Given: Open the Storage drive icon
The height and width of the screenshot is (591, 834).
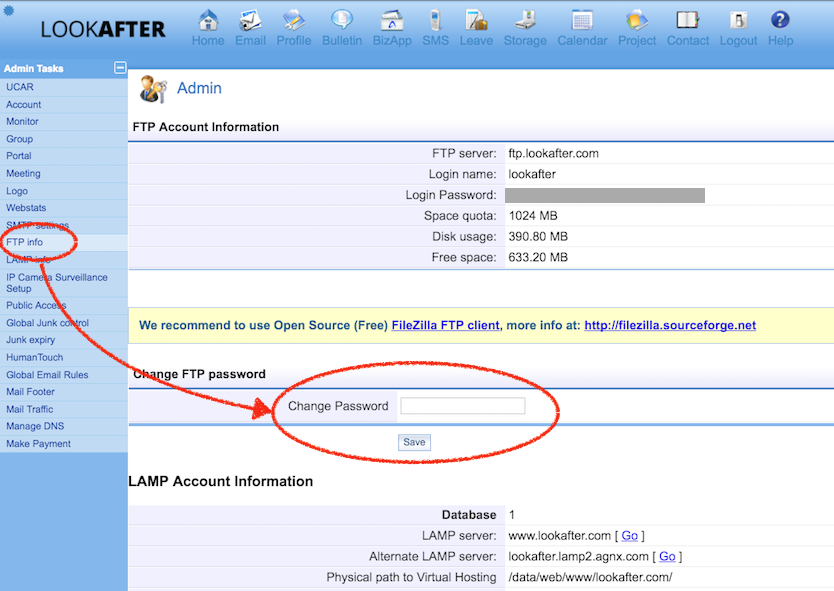Looking at the screenshot, I should point(525,21).
